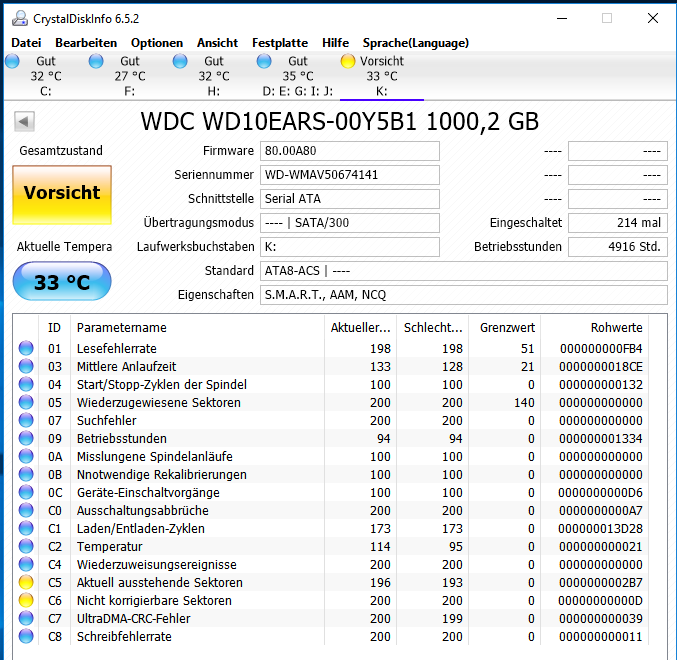Click the previous disk arrow button
The width and height of the screenshot is (677, 660).
[24, 121]
